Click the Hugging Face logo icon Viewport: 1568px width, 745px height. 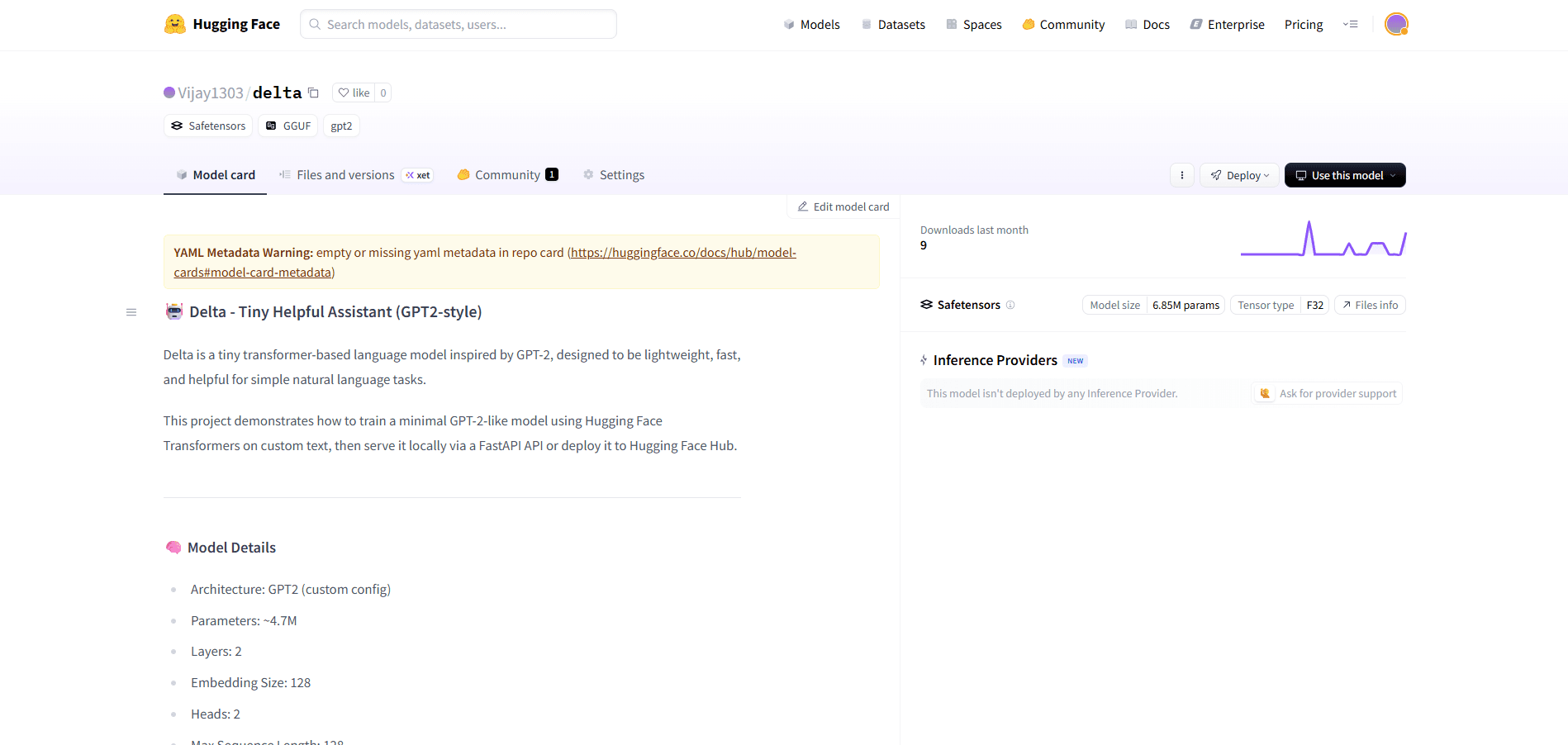(174, 24)
